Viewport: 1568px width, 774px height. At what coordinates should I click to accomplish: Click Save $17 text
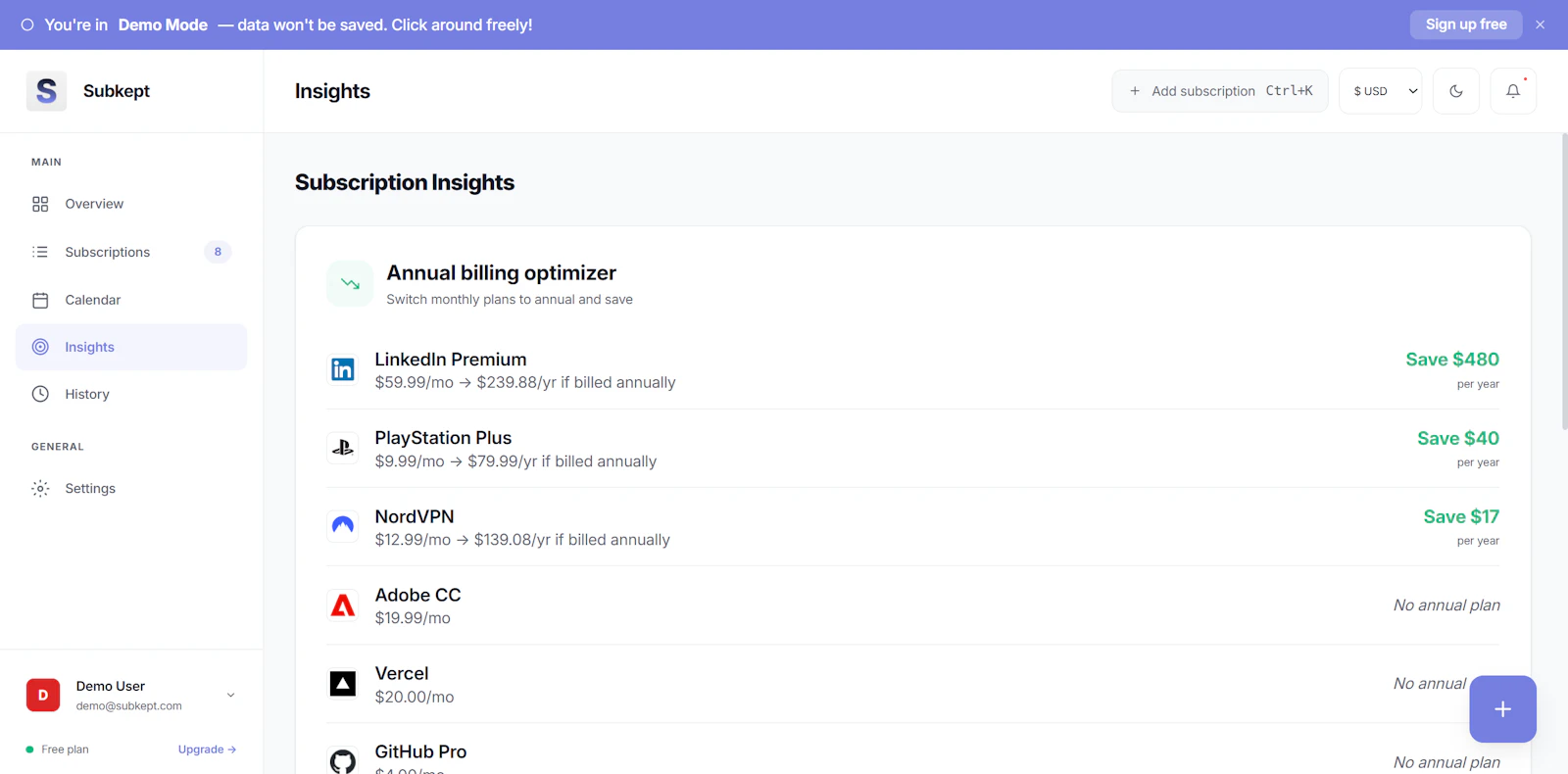tap(1461, 516)
